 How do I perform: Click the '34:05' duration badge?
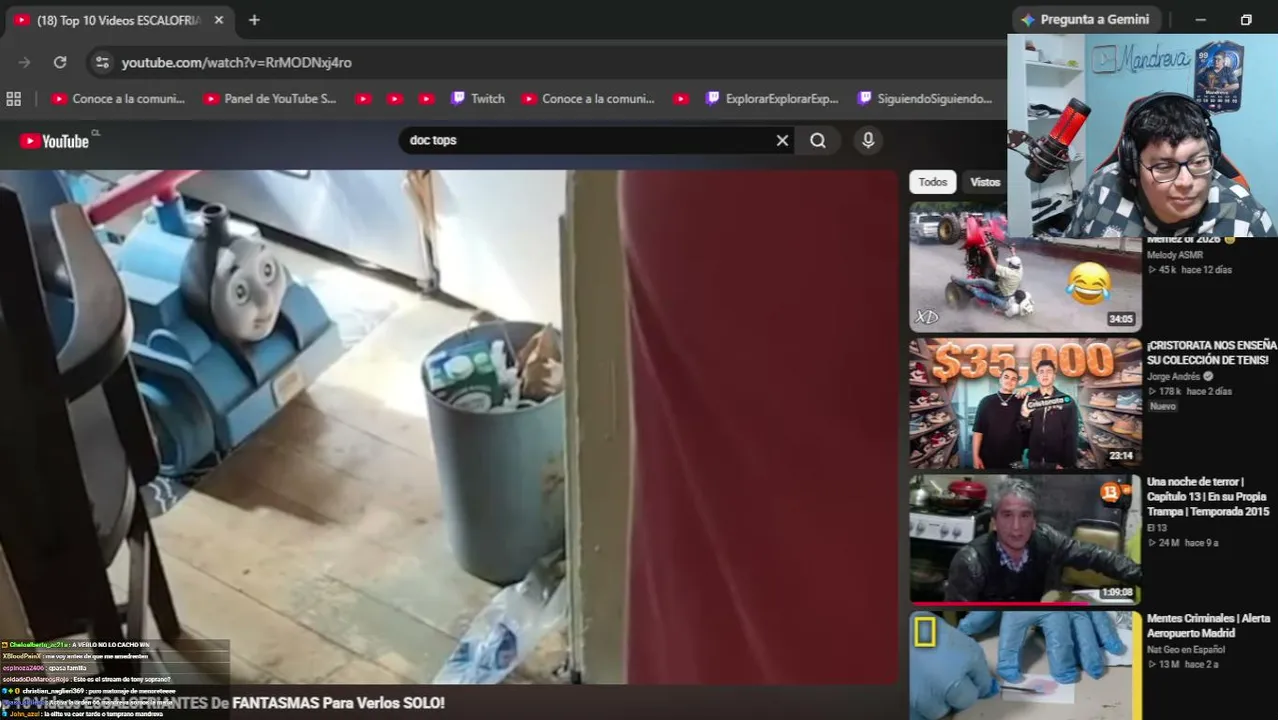(x=1121, y=320)
